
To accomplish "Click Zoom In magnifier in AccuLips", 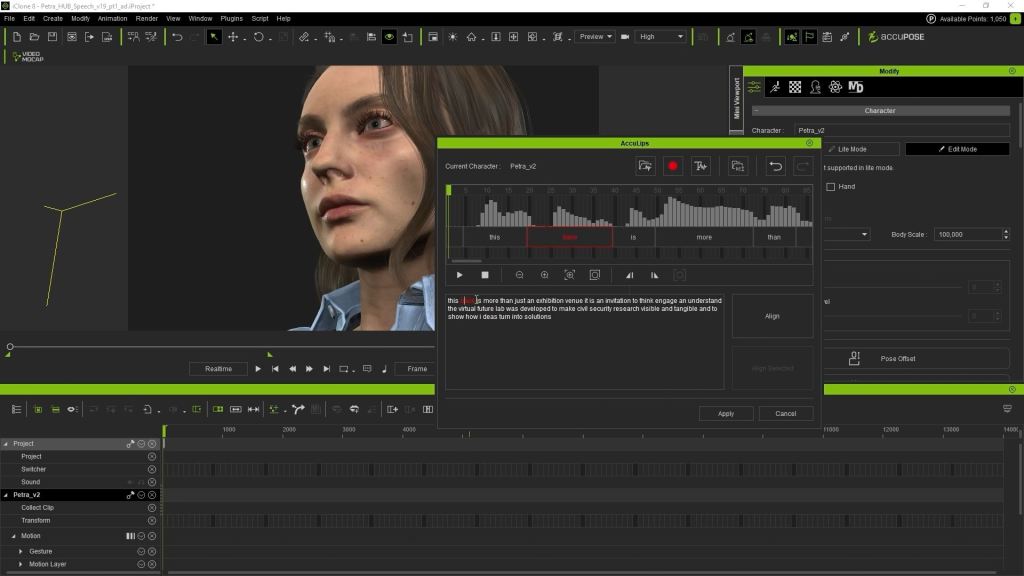I will [544, 276].
